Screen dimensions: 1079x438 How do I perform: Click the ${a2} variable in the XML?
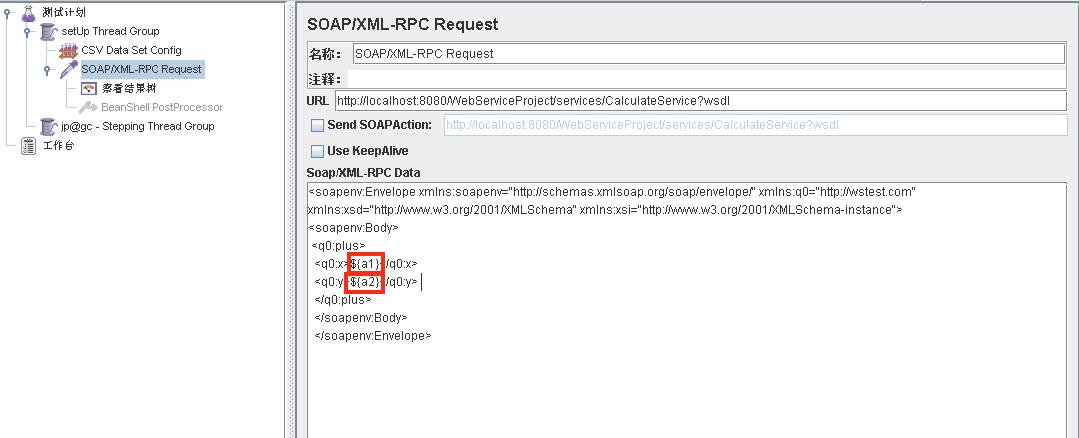point(365,282)
